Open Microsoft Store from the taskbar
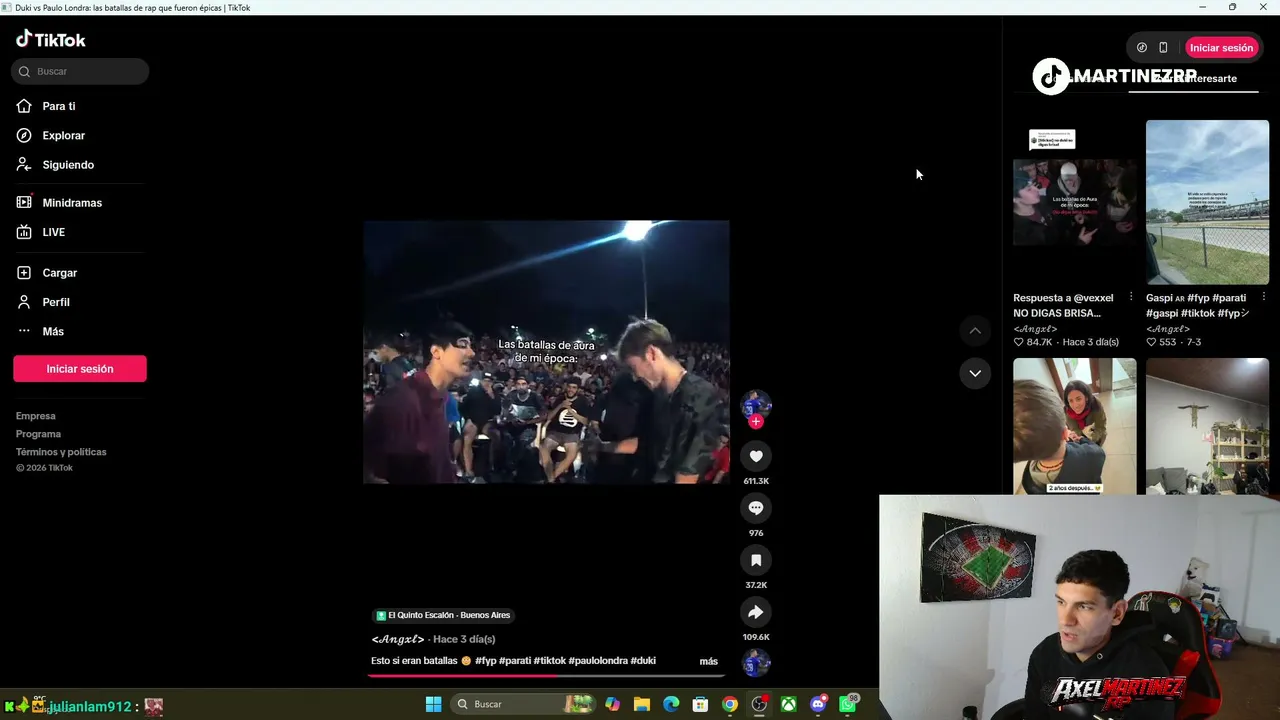 click(x=701, y=704)
